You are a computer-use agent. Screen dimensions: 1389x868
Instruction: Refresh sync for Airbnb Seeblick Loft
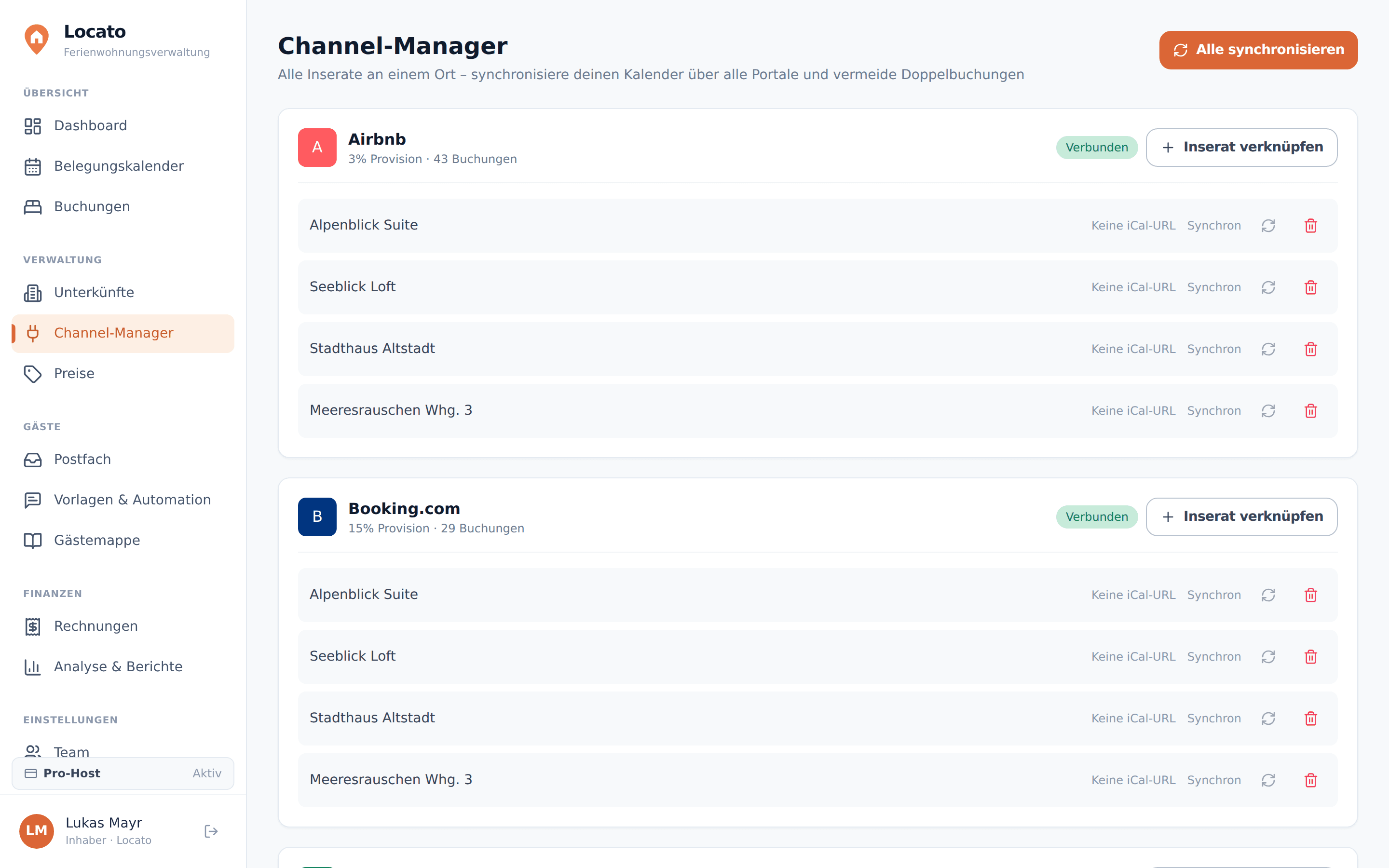(1268, 287)
